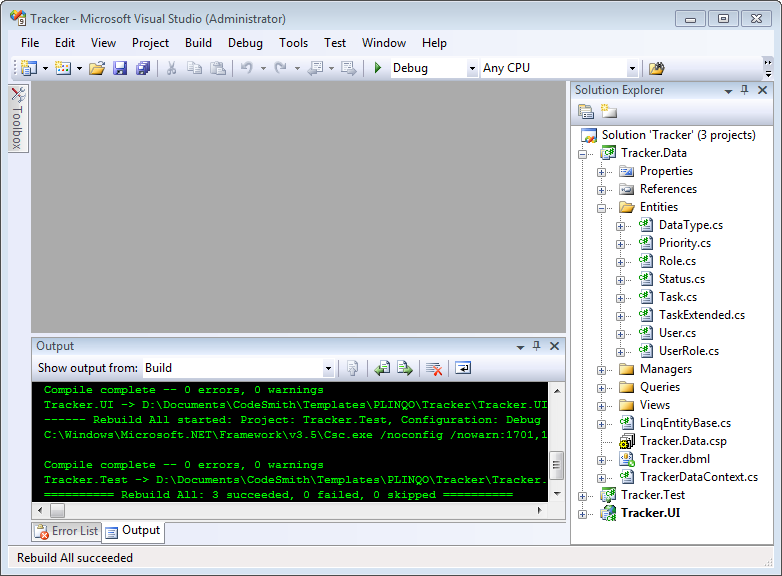782x576 pixels.
Task: Collapse the Entities folder
Action: (x=601, y=208)
